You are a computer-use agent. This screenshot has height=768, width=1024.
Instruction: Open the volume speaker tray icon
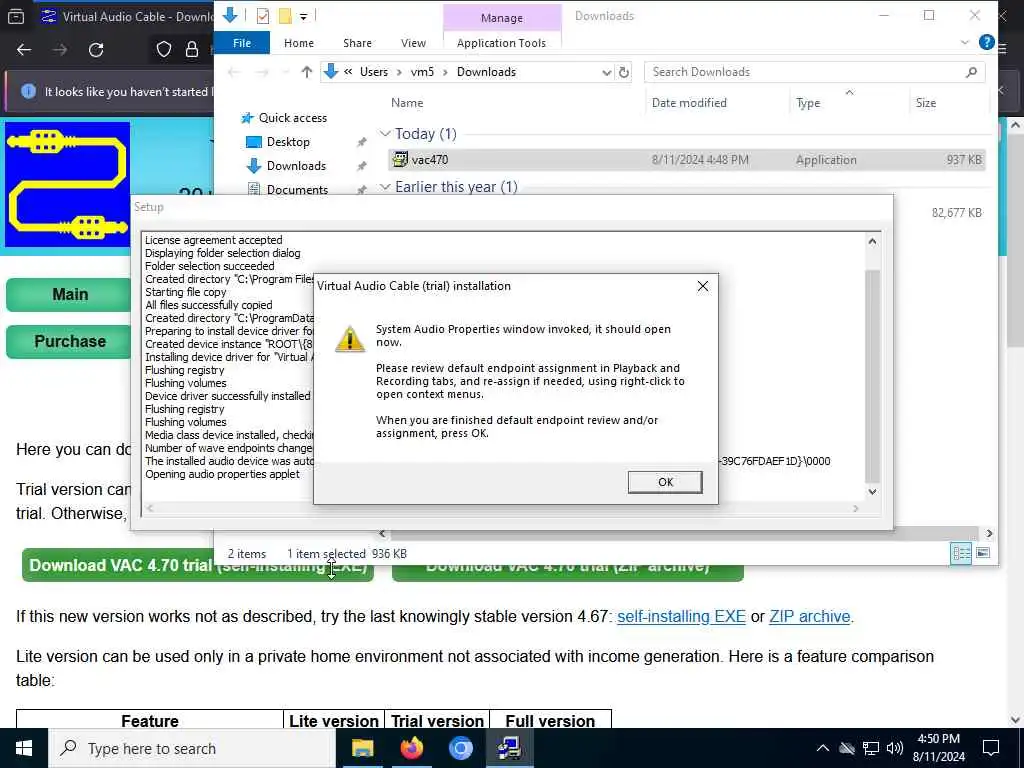tap(895, 748)
